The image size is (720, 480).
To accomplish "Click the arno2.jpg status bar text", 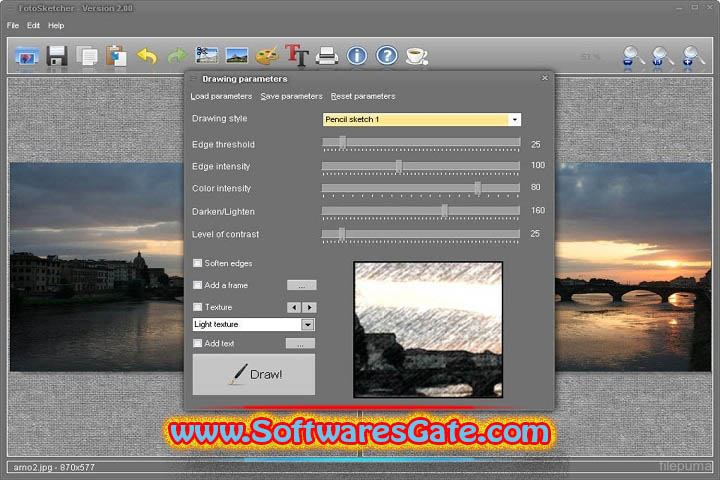I will click(x=54, y=467).
